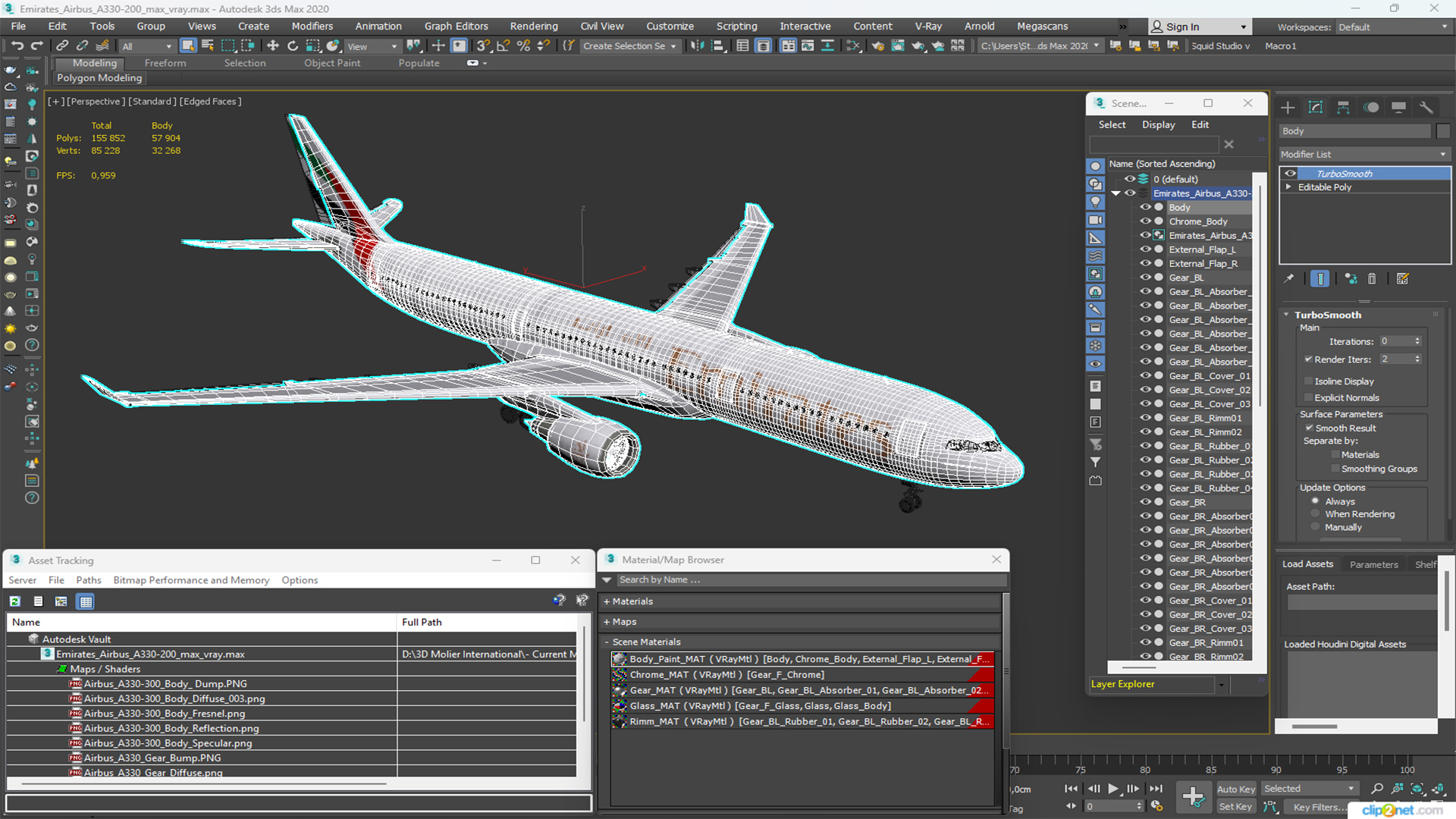
Task: Toggle visibility of External_Flap_L
Action: pos(1145,249)
